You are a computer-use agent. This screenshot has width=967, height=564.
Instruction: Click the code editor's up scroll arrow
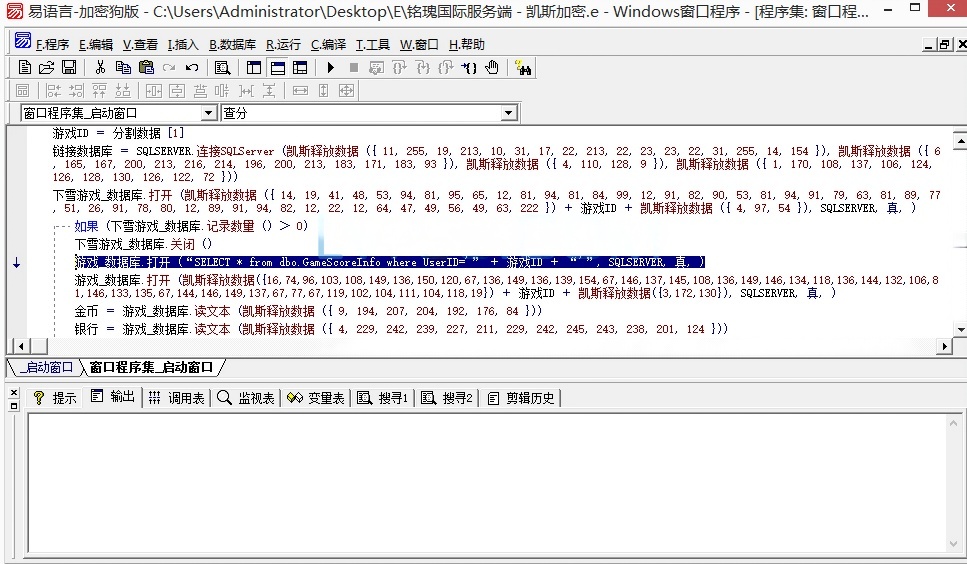(960, 141)
